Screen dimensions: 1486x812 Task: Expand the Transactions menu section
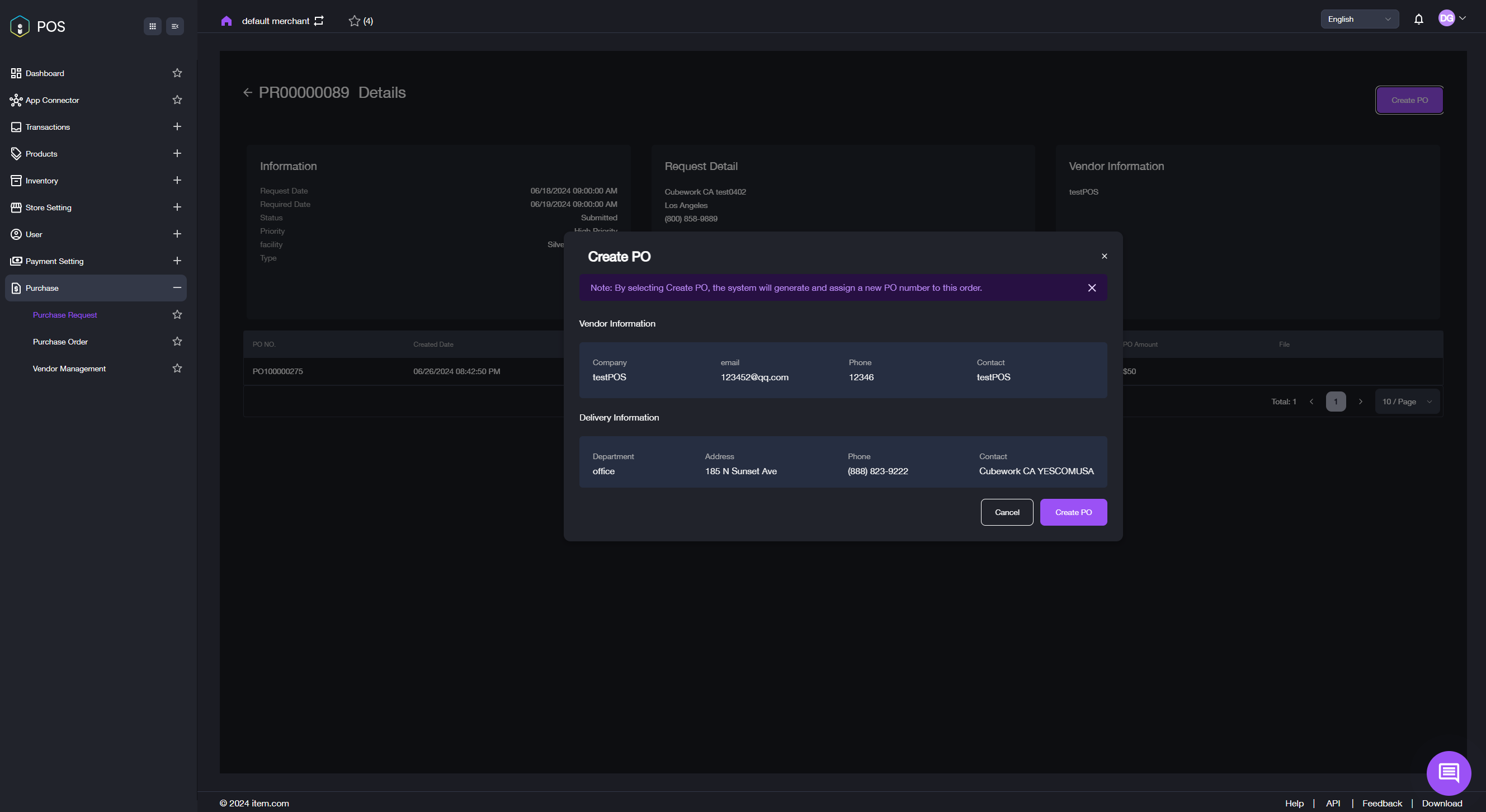tap(177, 127)
